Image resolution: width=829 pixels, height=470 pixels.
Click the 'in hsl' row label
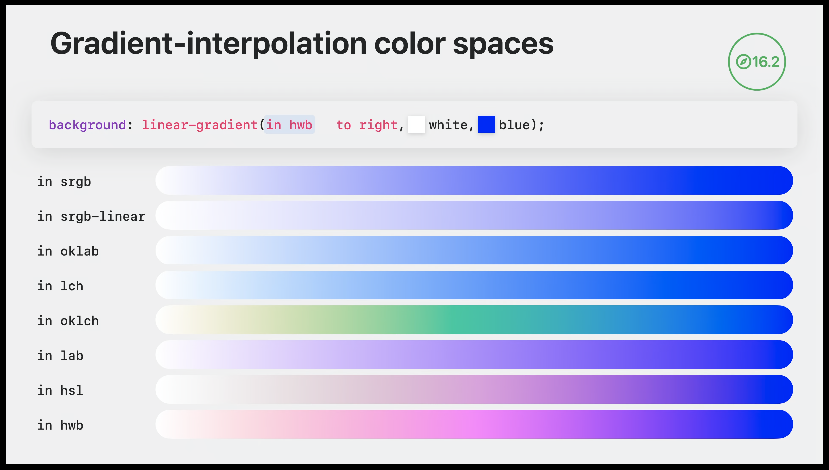60,391
